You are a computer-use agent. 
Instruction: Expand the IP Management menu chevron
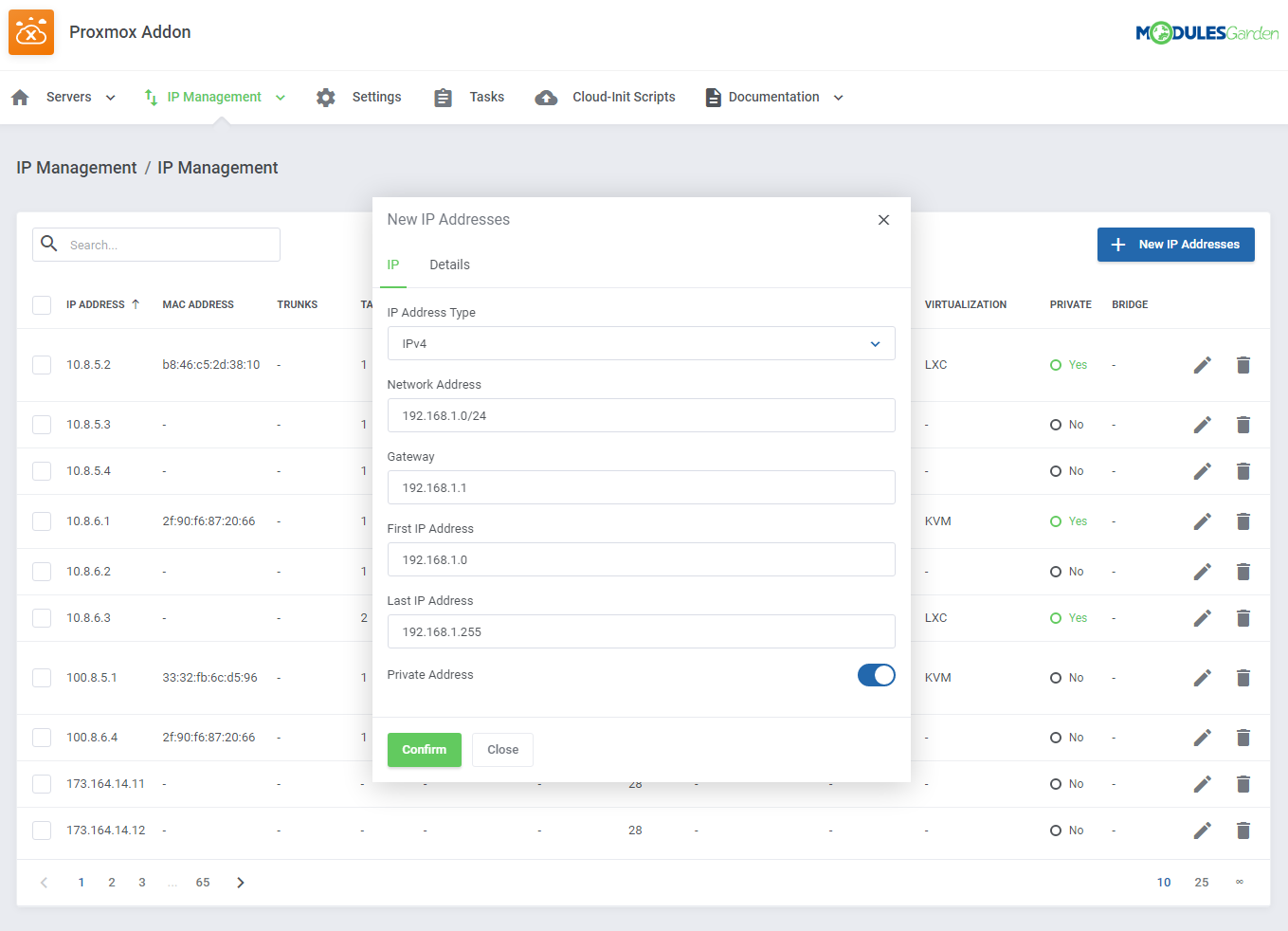[281, 98]
